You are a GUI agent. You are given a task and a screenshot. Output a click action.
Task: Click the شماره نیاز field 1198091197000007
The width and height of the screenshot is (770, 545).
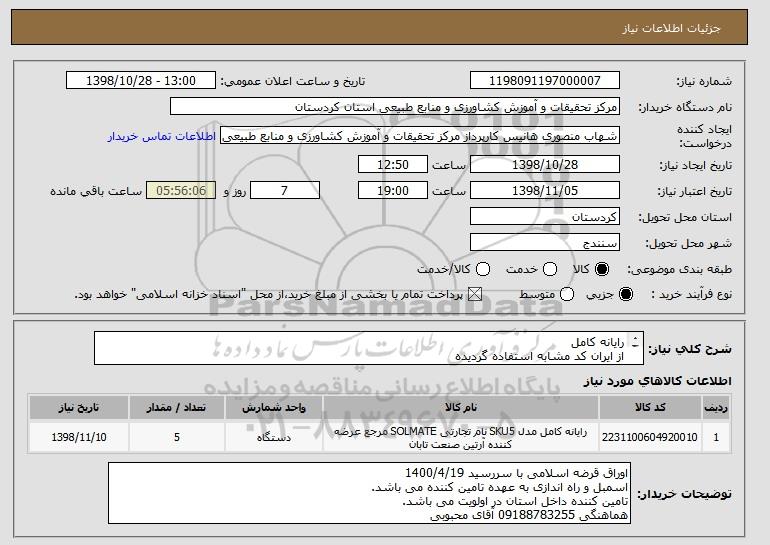point(545,81)
